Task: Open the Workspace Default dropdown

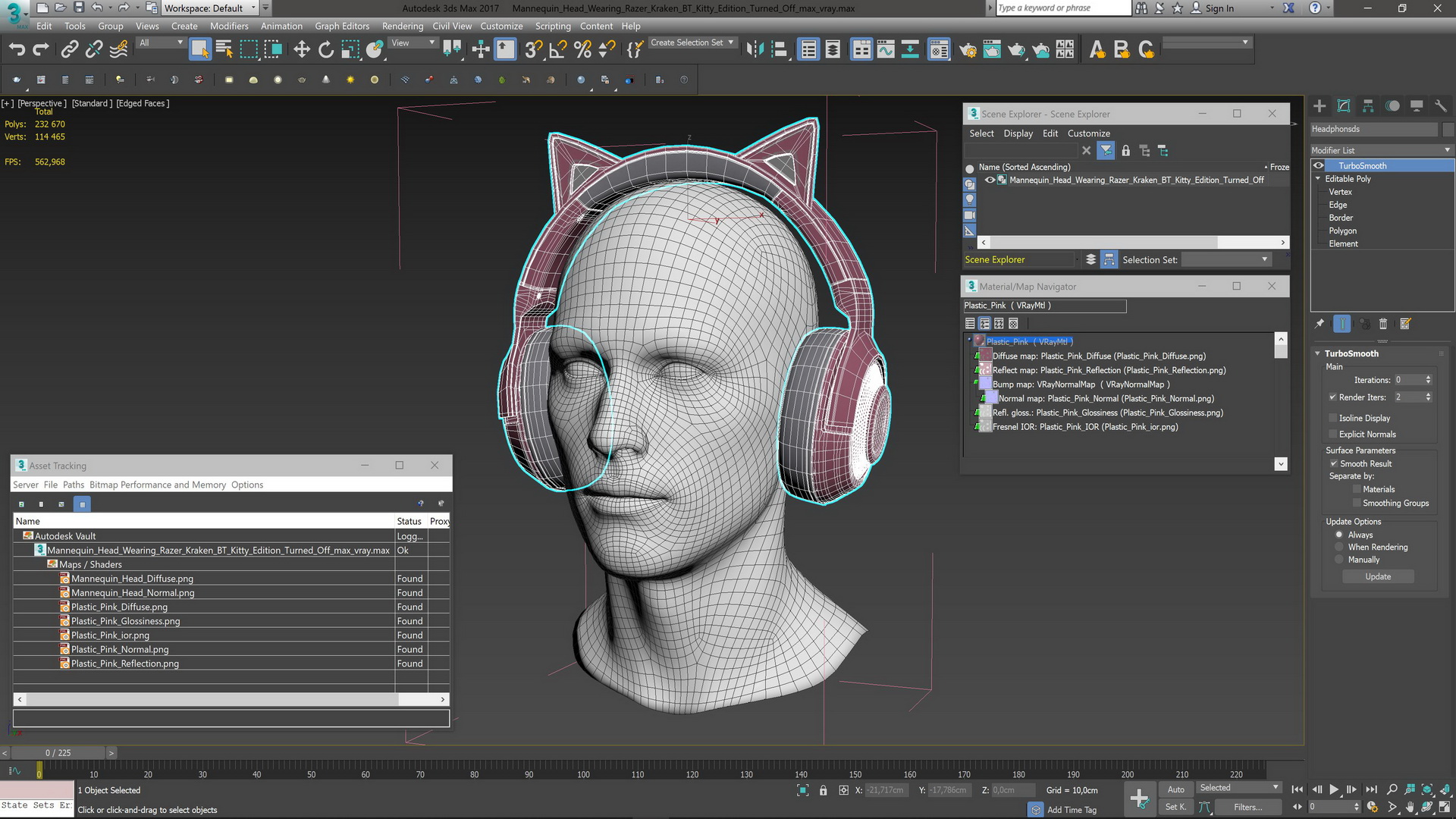Action: (210, 8)
